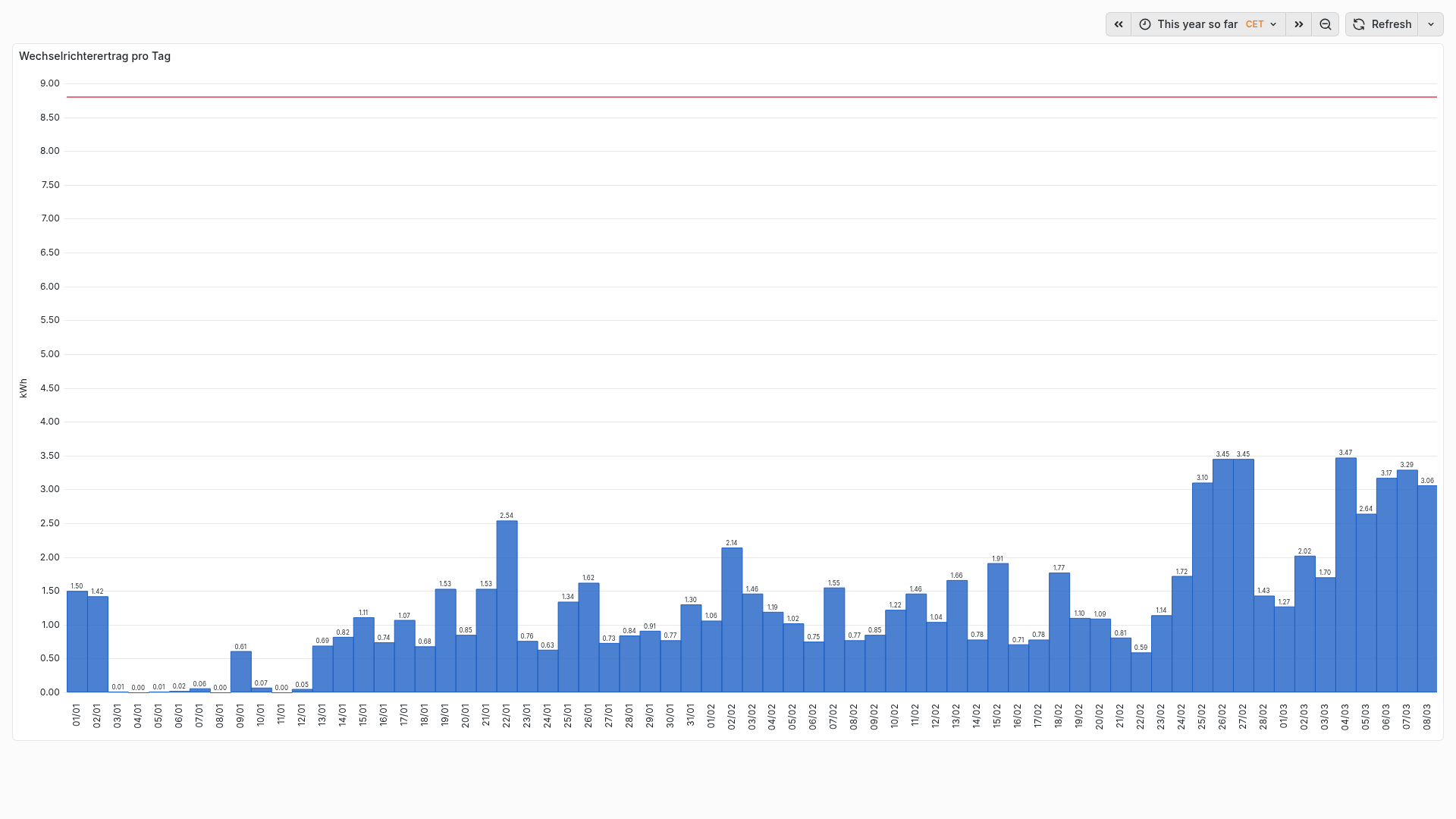Screen dimensions: 1456x819
Task: Expand the refresh interval dropdown arrow
Action: [1431, 24]
